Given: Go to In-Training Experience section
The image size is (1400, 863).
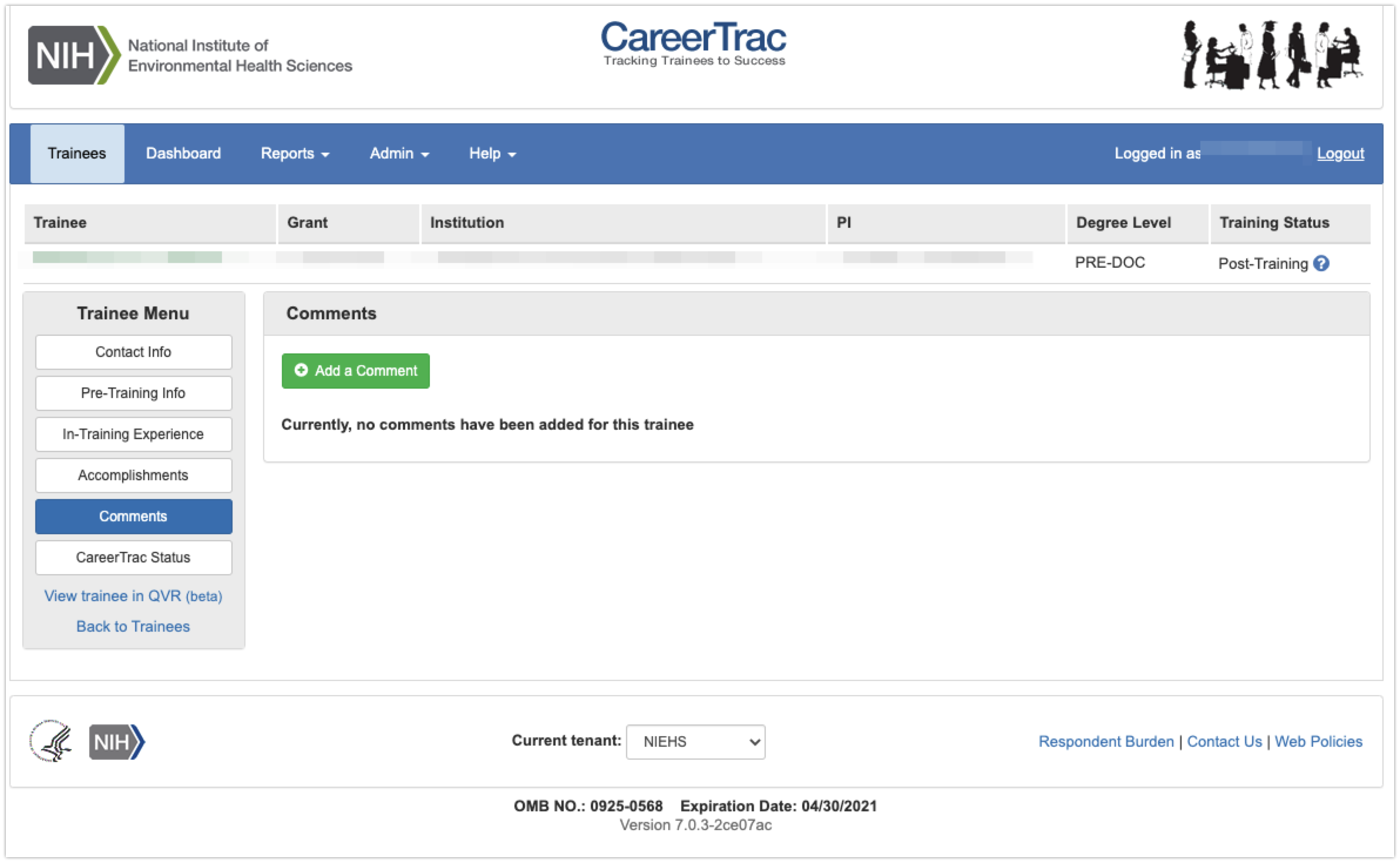Looking at the screenshot, I should 133,434.
